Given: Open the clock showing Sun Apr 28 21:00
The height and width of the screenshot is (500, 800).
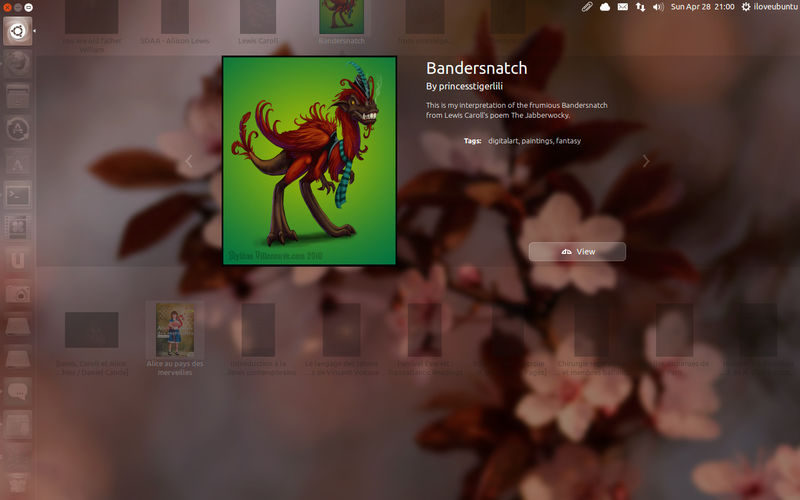Looking at the screenshot, I should pyautogui.click(x=703, y=7).
